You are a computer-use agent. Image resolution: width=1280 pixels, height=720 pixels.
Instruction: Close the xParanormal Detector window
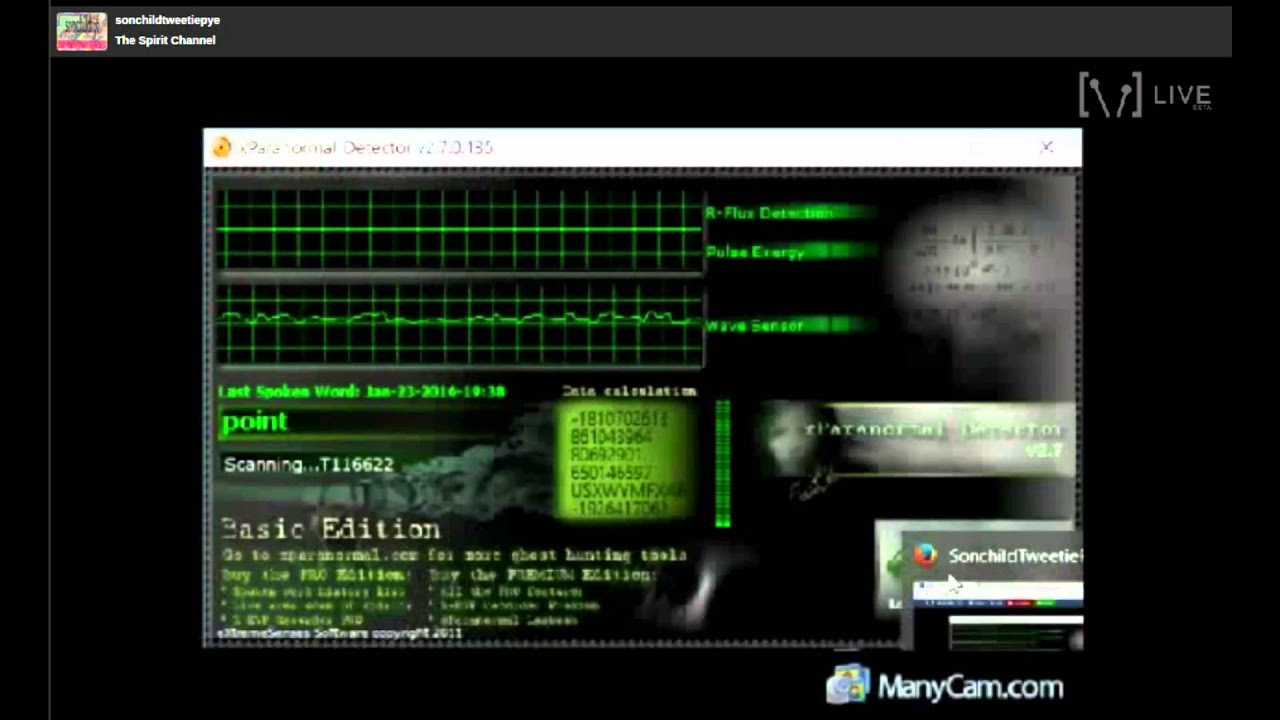[x=1046, y=147]
